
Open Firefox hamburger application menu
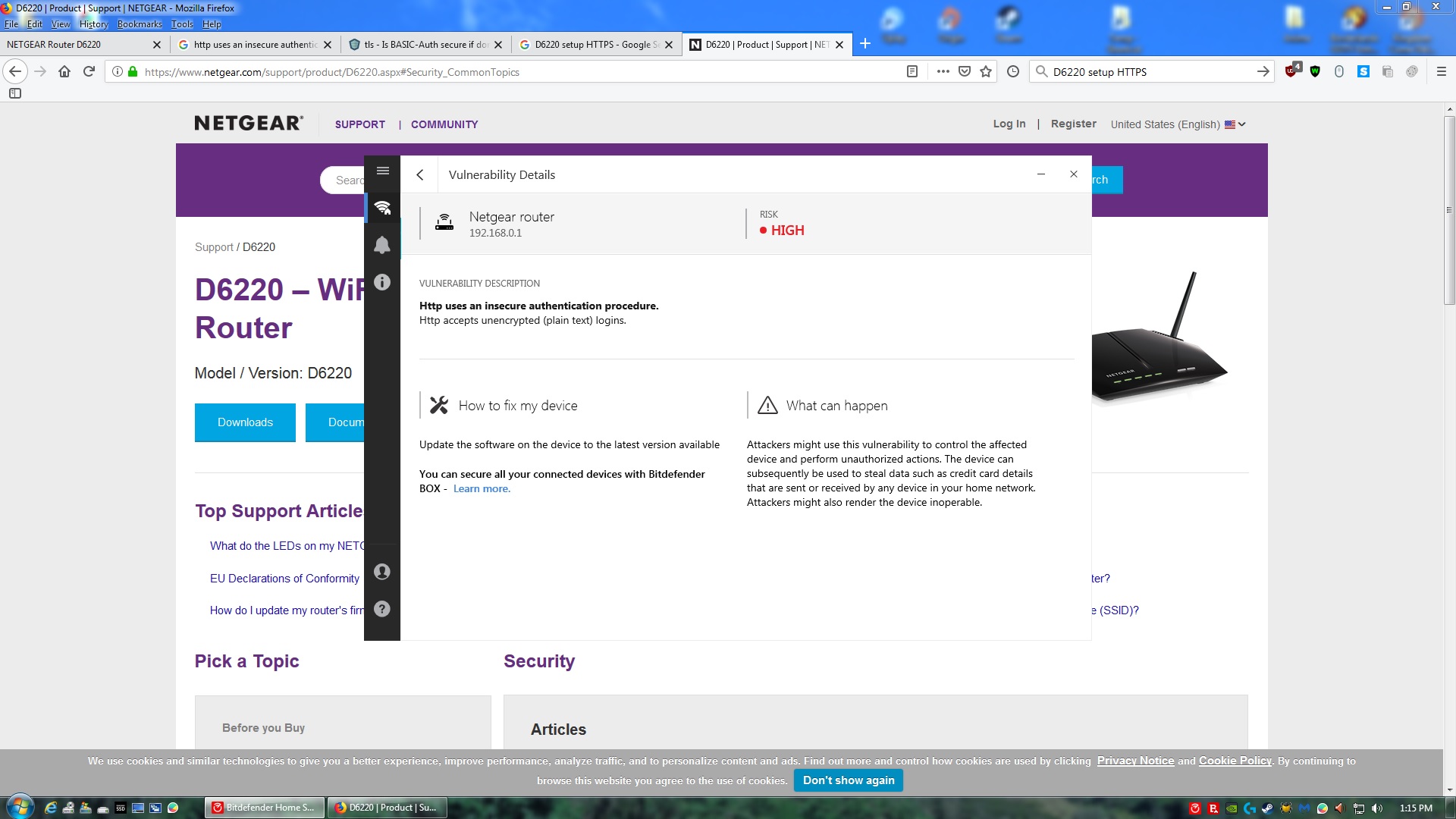pyautogui.click(x=1442, y=71)
